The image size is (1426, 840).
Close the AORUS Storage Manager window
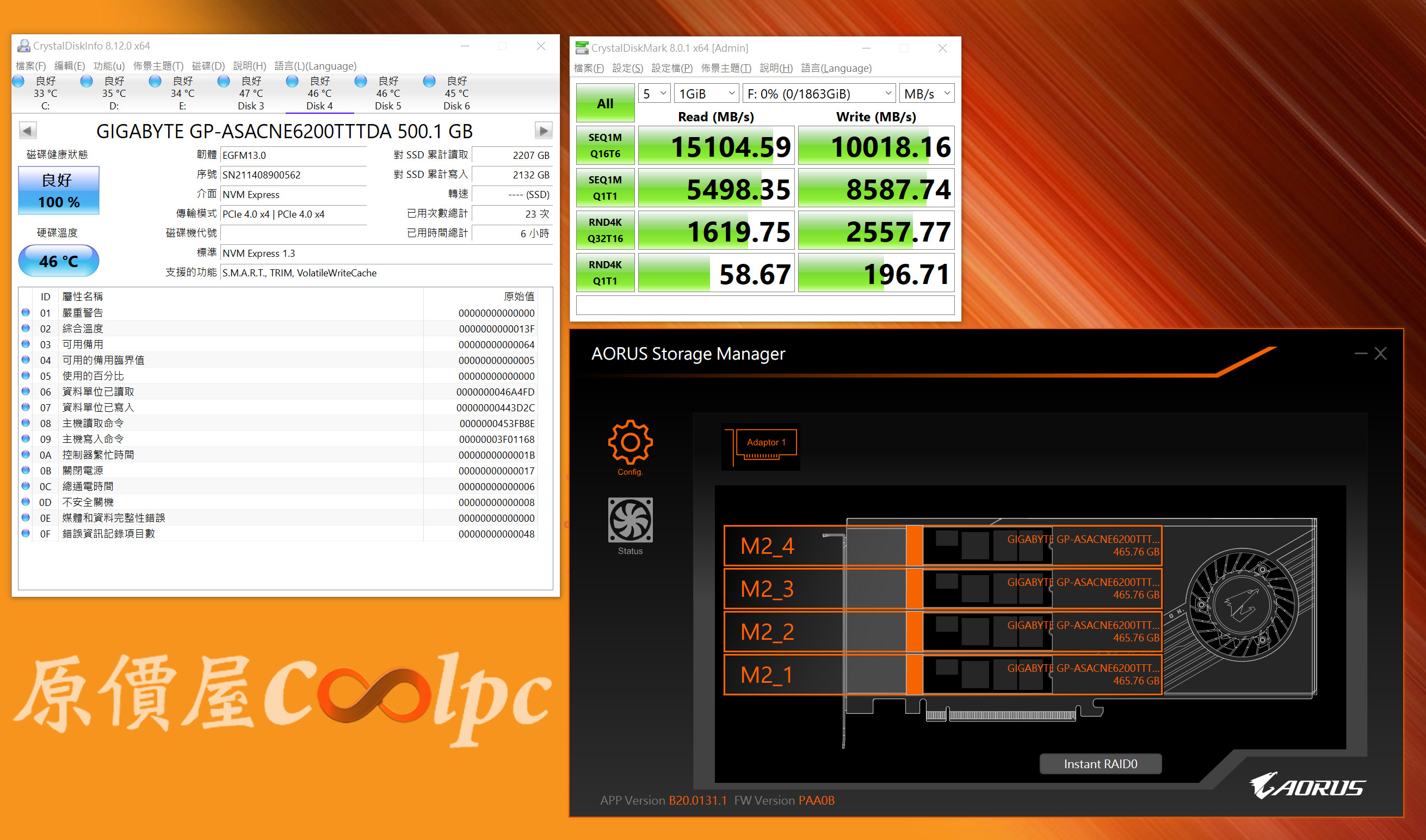(x=1381, y=354)
